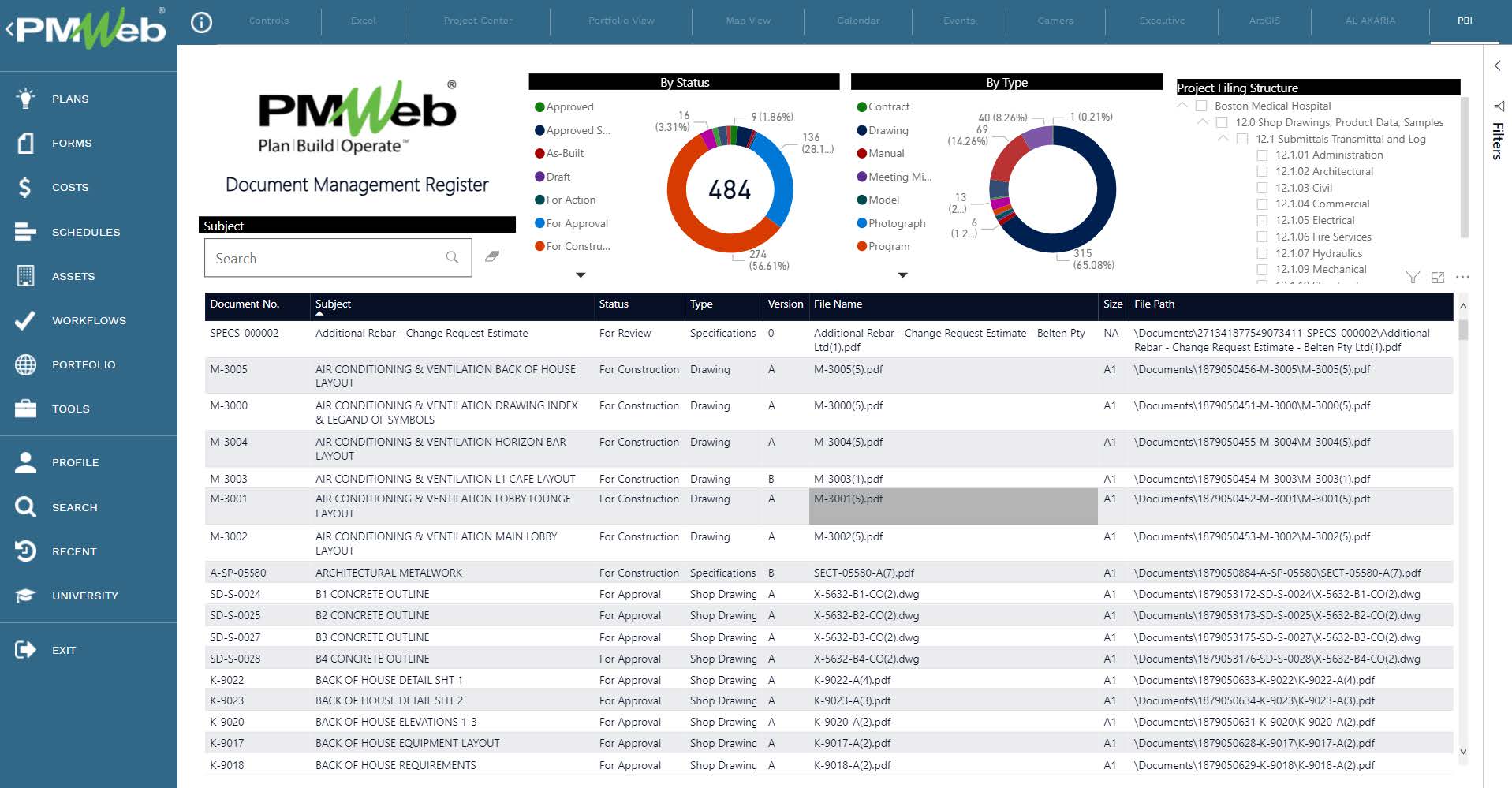Check the 12.1.03 Civil checkbox
Screen dimensions: 1512x788
(x=1262, y=188)
